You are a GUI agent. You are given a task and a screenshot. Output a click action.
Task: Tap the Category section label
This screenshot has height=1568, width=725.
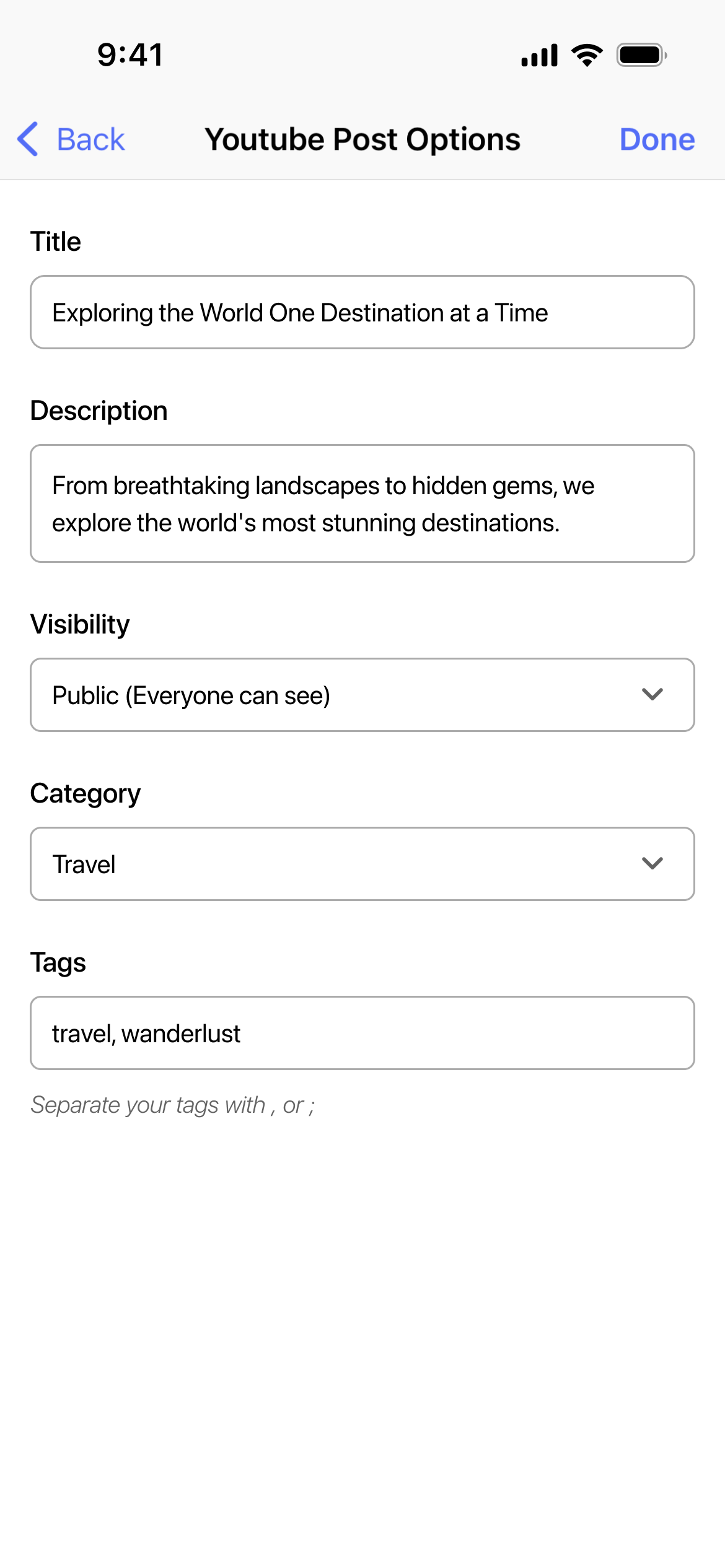[86, 793]
